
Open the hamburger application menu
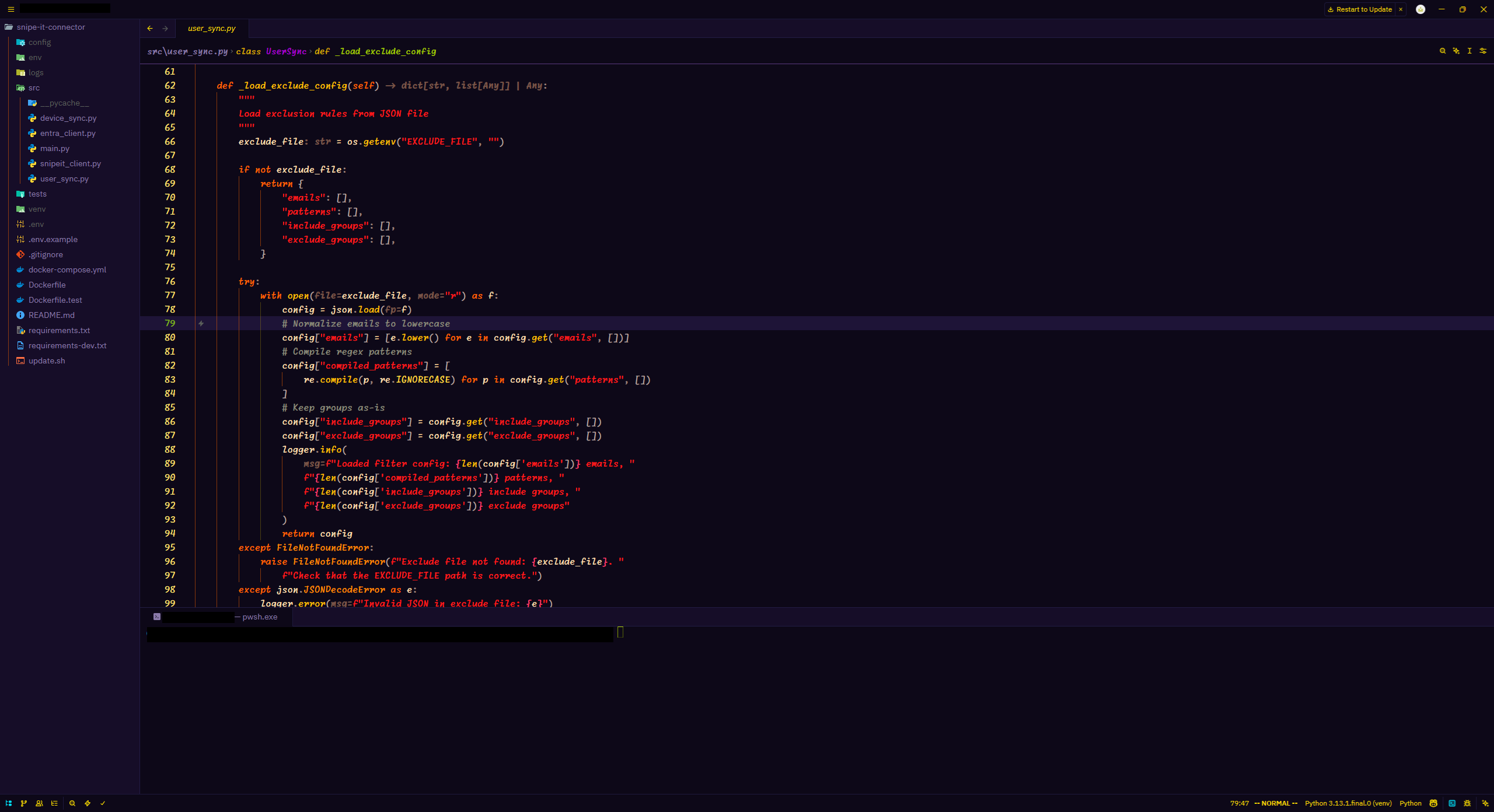click(11, 9)
